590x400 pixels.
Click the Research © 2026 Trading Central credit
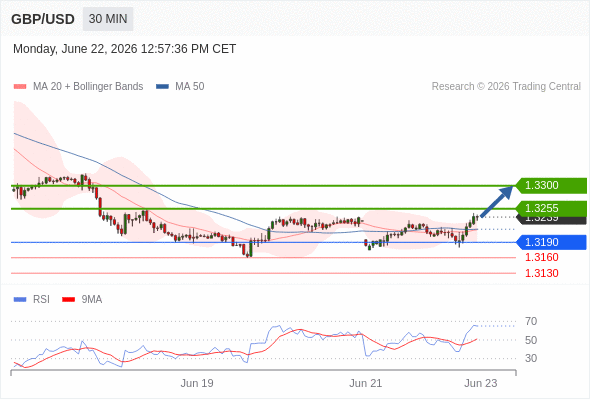tap(506, 87)
